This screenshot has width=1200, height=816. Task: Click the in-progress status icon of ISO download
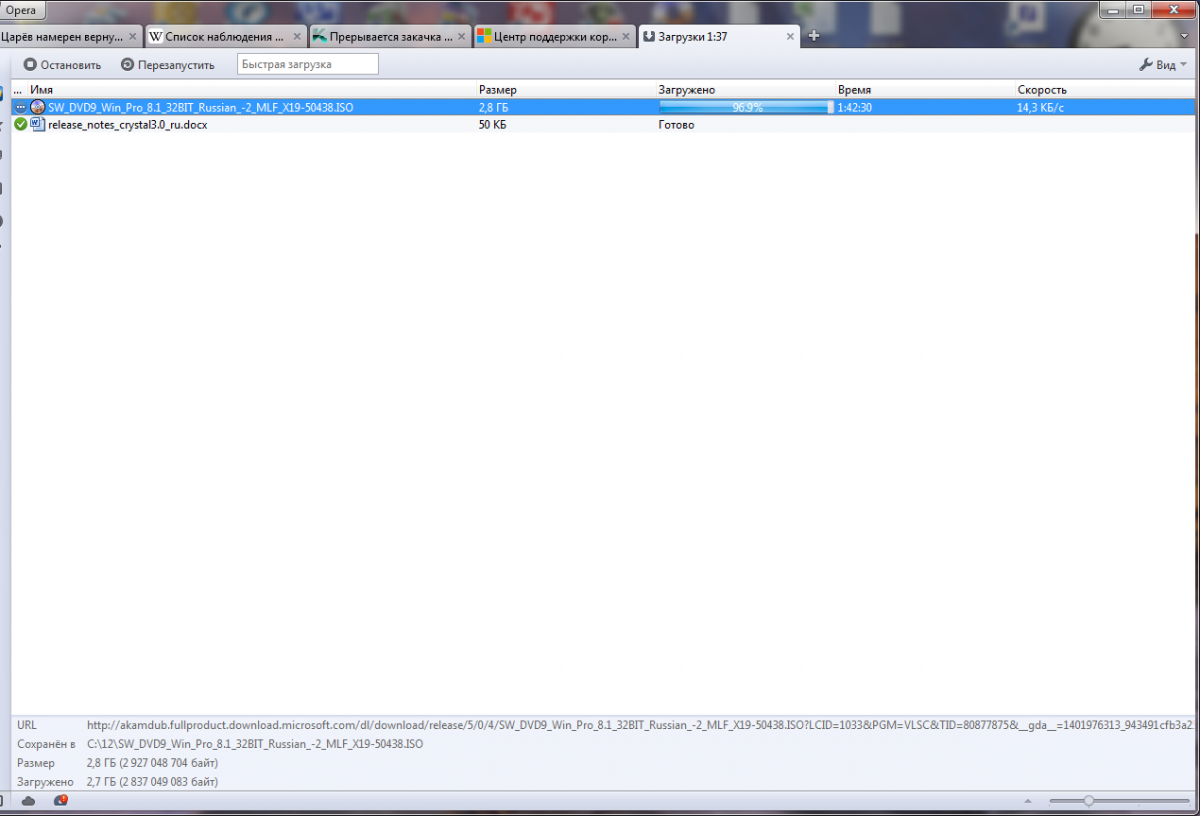point(21,107)
